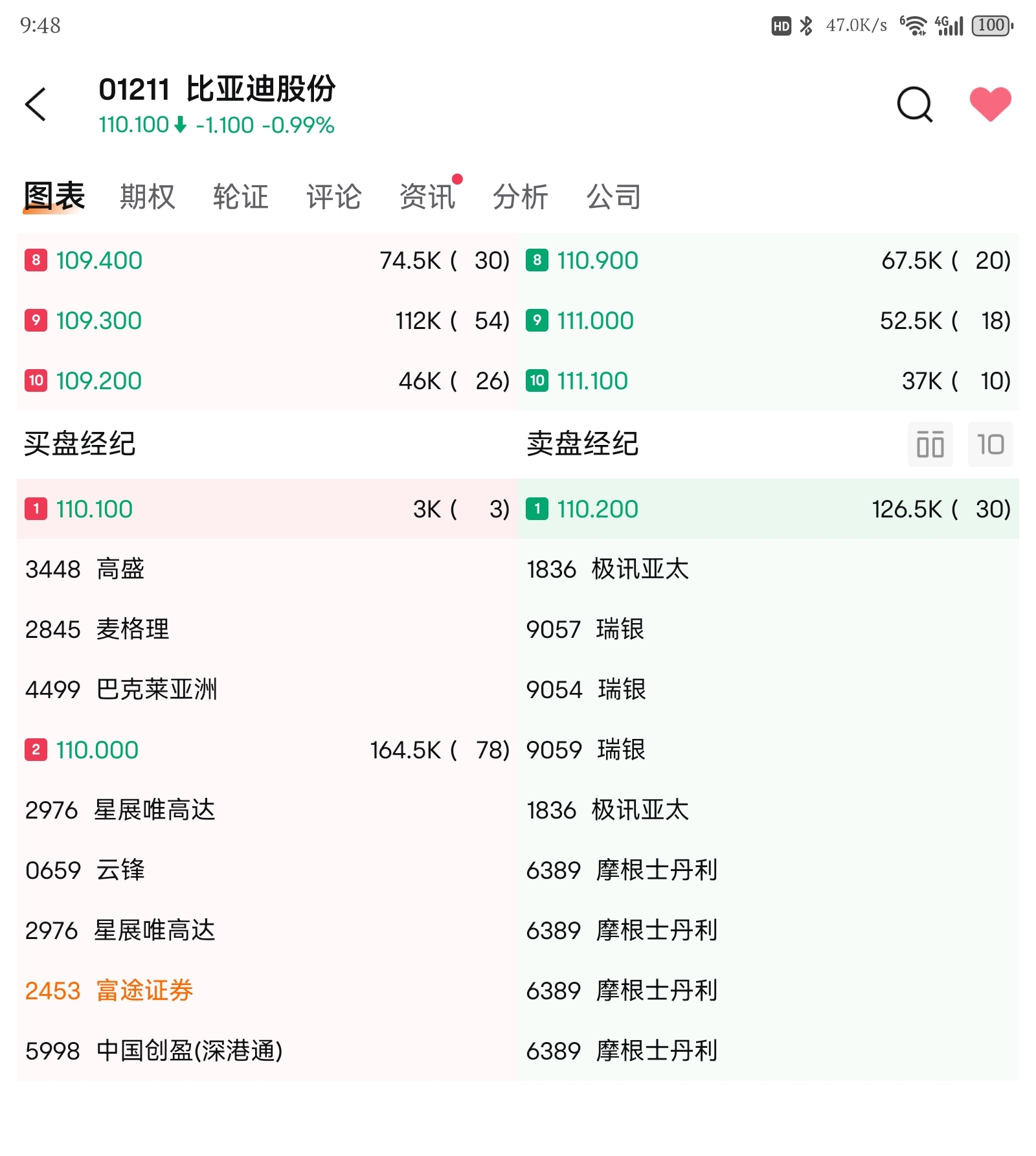Select the 高盛 buy broker row
The height and width of the screenshot is (1156, 1036).
tap(267, 569)
